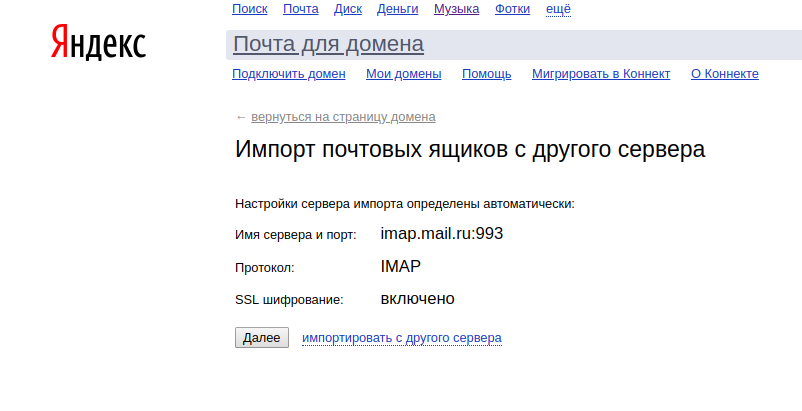Open Мои домены menu item
The height and width of the screenshot is (411, 802).
[x=404, y=74]
